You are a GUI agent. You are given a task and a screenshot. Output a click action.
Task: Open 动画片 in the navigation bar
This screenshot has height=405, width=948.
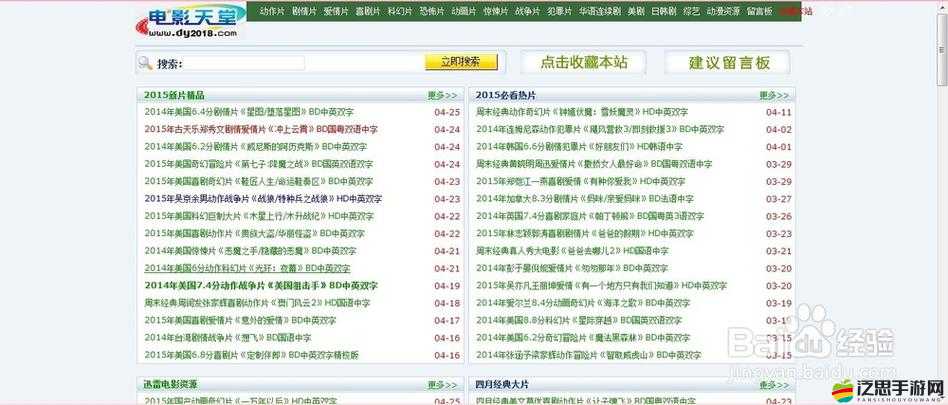(464, 11)
